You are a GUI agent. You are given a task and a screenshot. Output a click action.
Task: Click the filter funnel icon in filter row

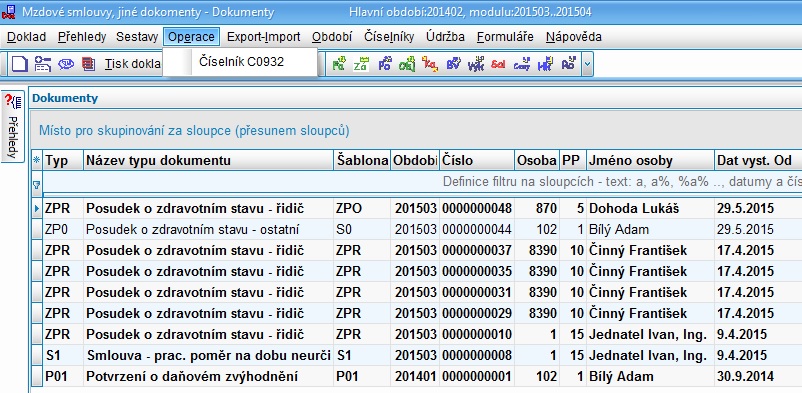(x=36, y=185)
